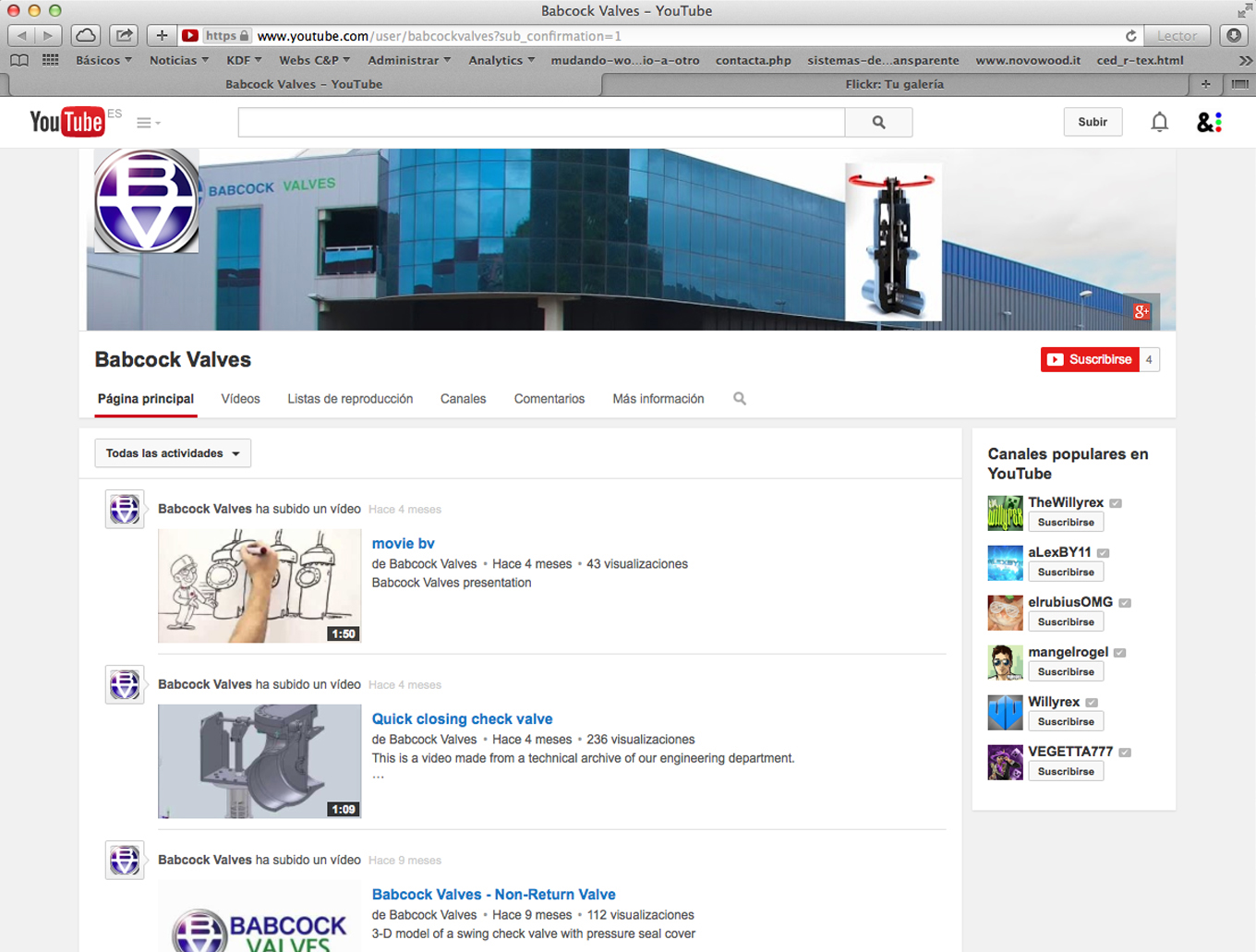The image size is (1256, 952).
Task: Click mangelrogel channel avatar
Action: [x=1005, y=662]
